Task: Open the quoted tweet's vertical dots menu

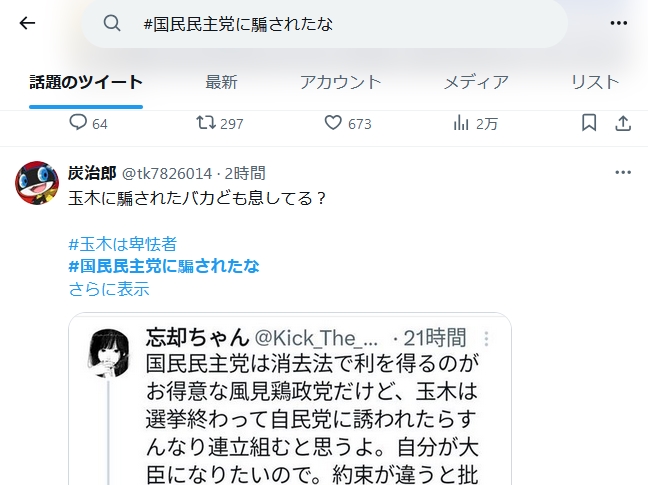Action: point(486,338)
